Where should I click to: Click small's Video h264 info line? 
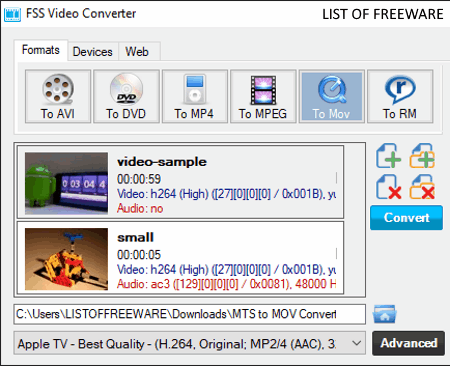pos(226,270)
